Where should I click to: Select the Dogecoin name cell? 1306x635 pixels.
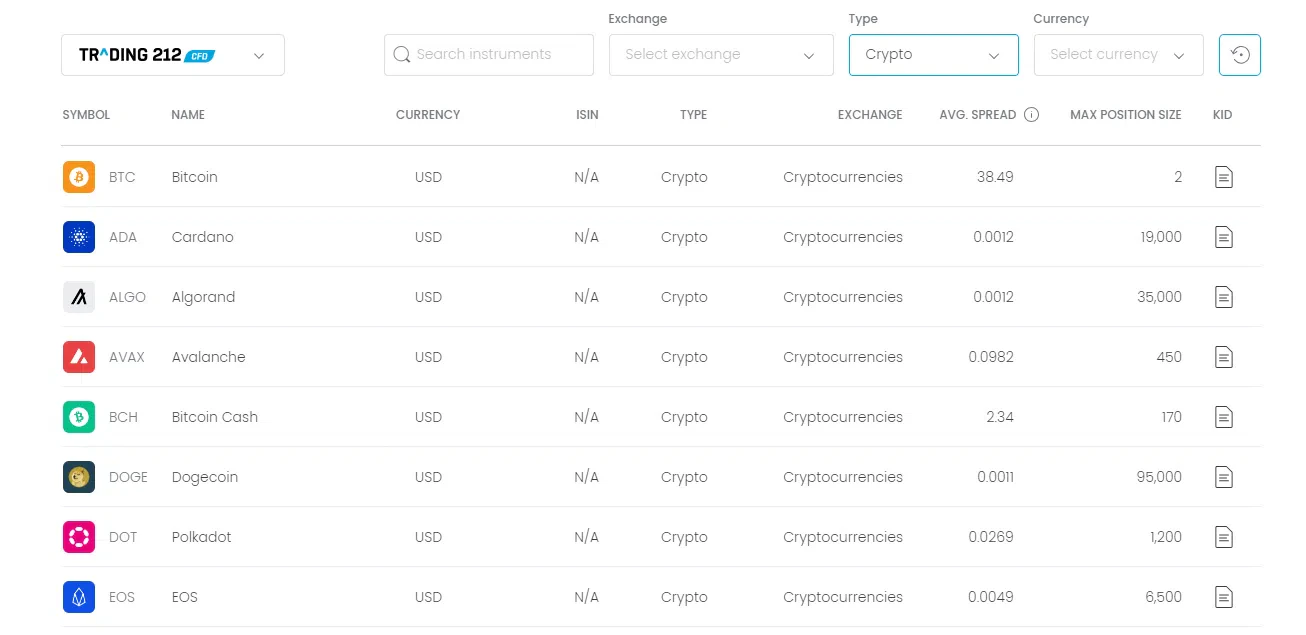coord(205,477)
